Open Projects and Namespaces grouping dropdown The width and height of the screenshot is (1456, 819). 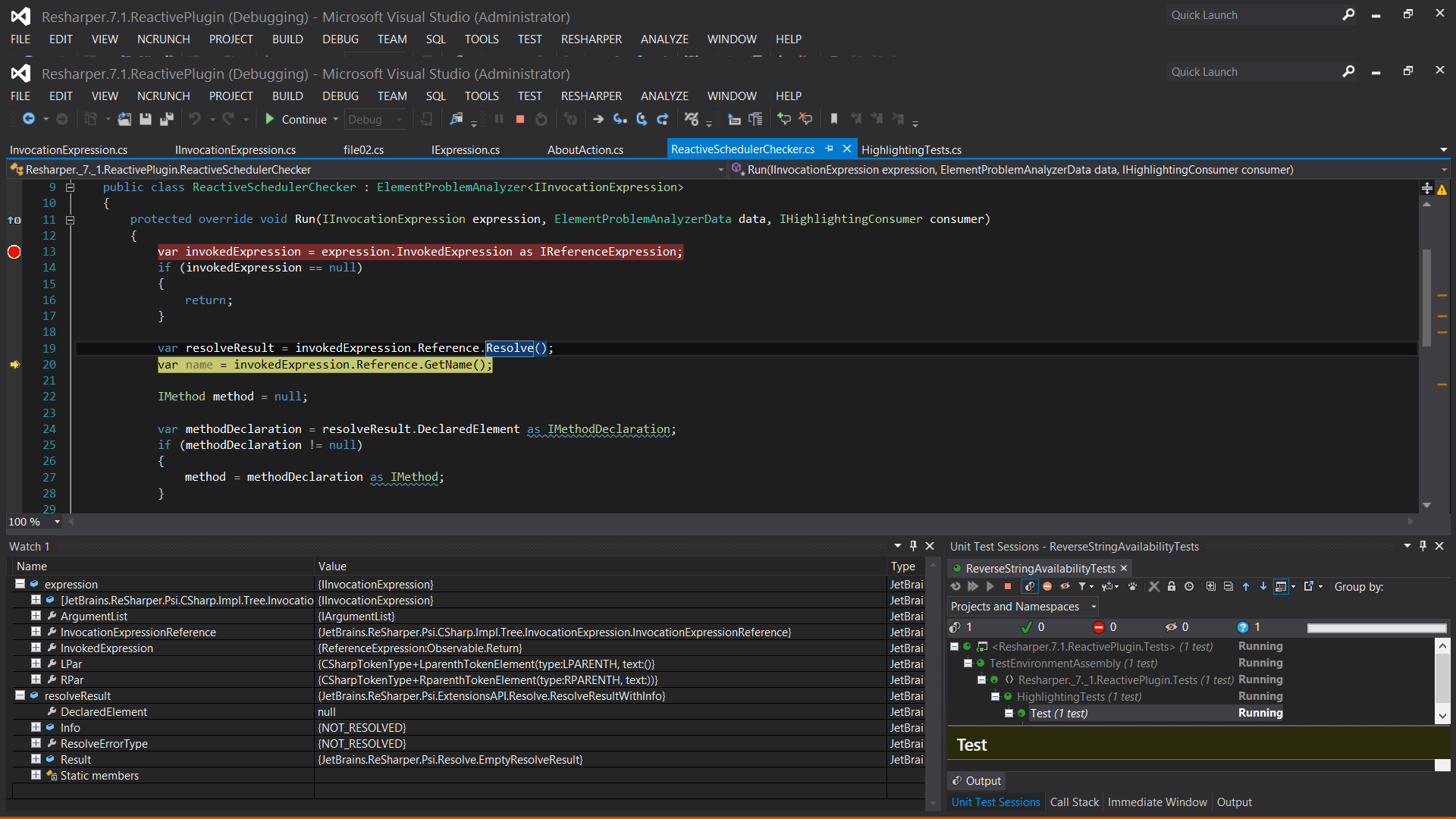click(x=1022, y=607)
